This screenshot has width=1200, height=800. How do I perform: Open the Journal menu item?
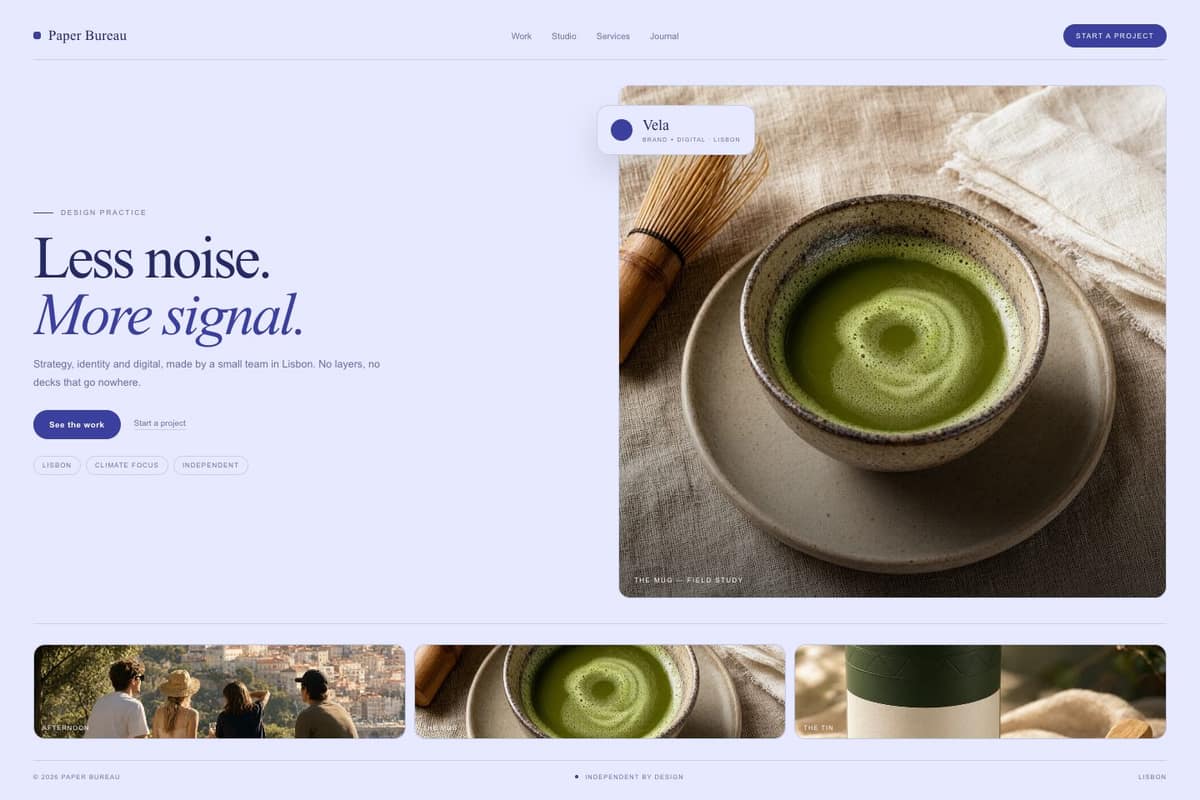(x=664, y=36)
